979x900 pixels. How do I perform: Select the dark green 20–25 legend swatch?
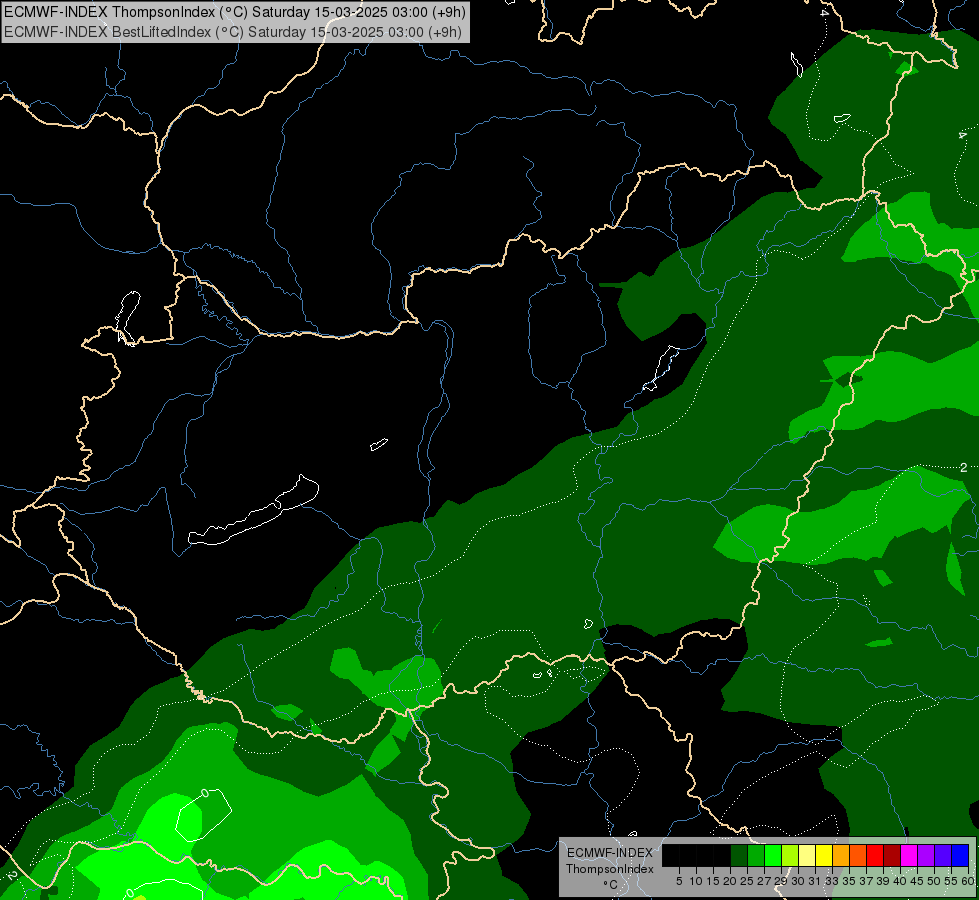(x=739, y=855)
